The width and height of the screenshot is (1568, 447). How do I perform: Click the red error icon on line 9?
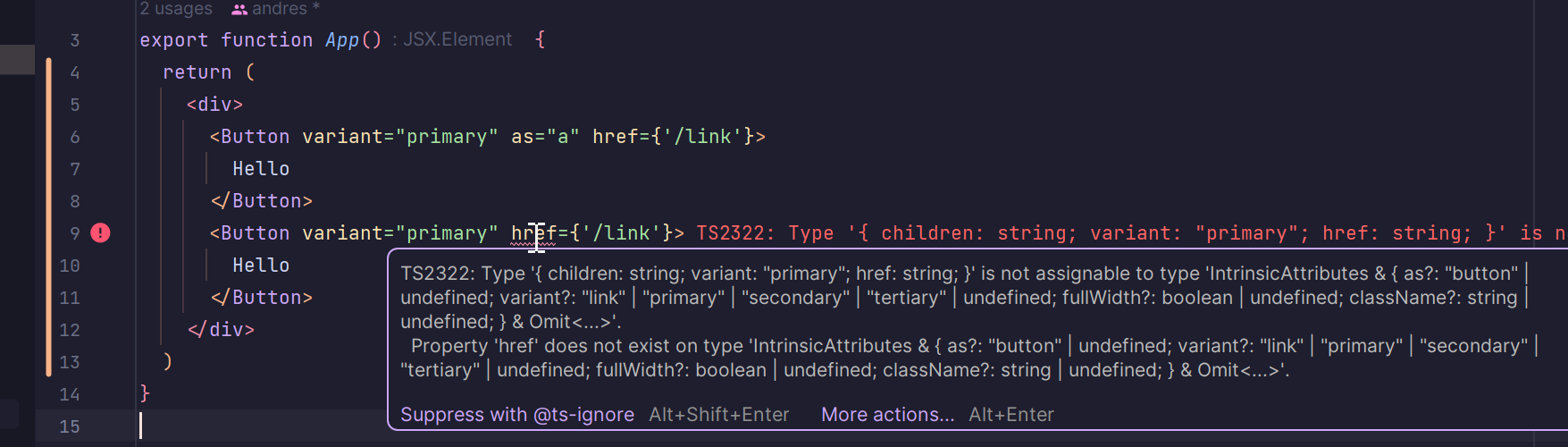pyautogui.click(x=101, y=233)
